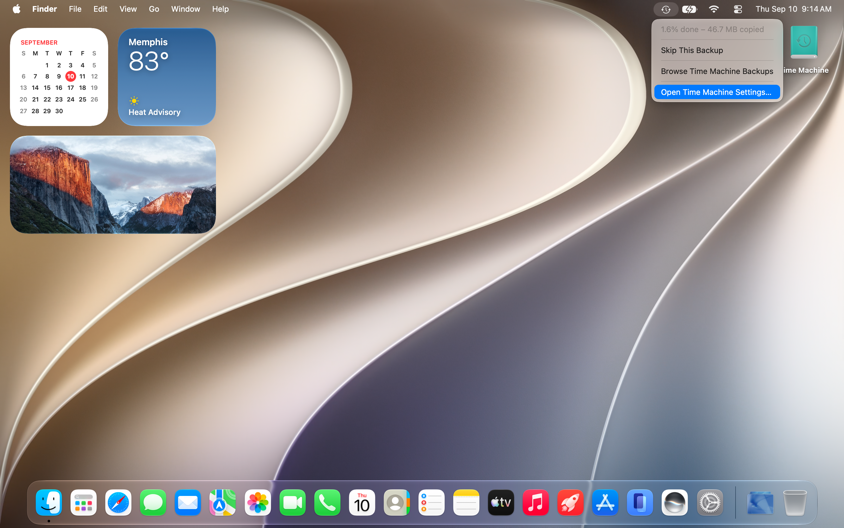Open Finder from the Dock
This screenshot has height=528, width=844.
pyautogui.click(x=49, y=503)
